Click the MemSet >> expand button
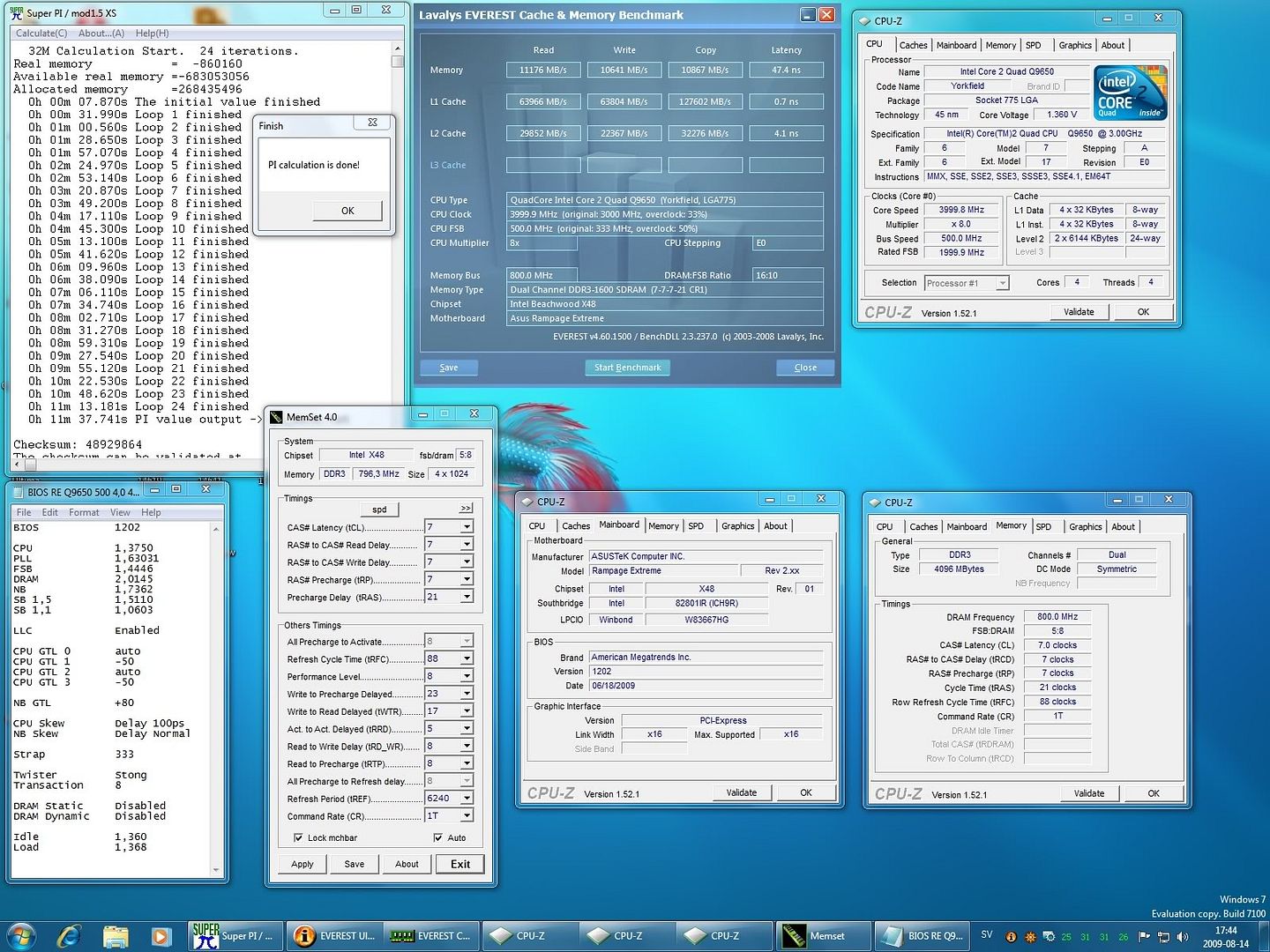 pyautogui.click(x=466, y=509)
